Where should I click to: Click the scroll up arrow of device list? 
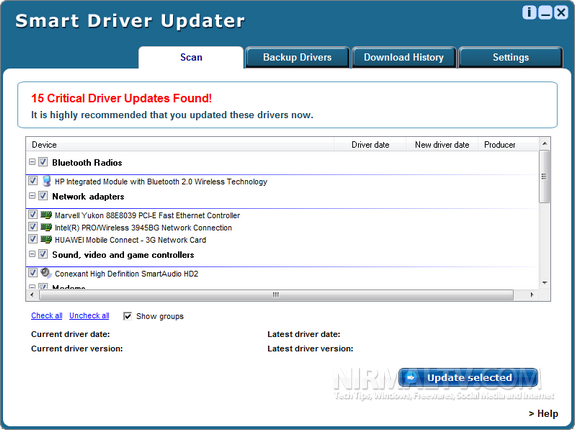tap(545, 143)
